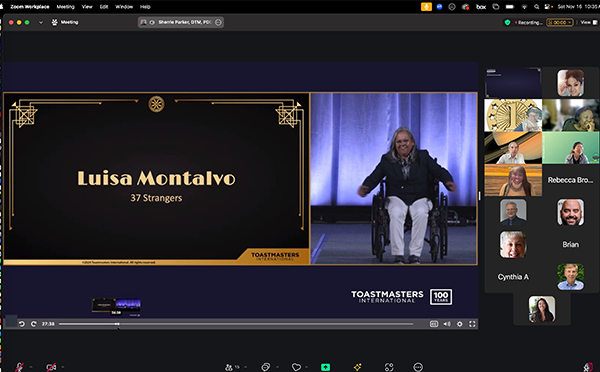Click the Sherrie Parker sharing indicator
Viewport: 600px width, 372px height.
point(181,22)
